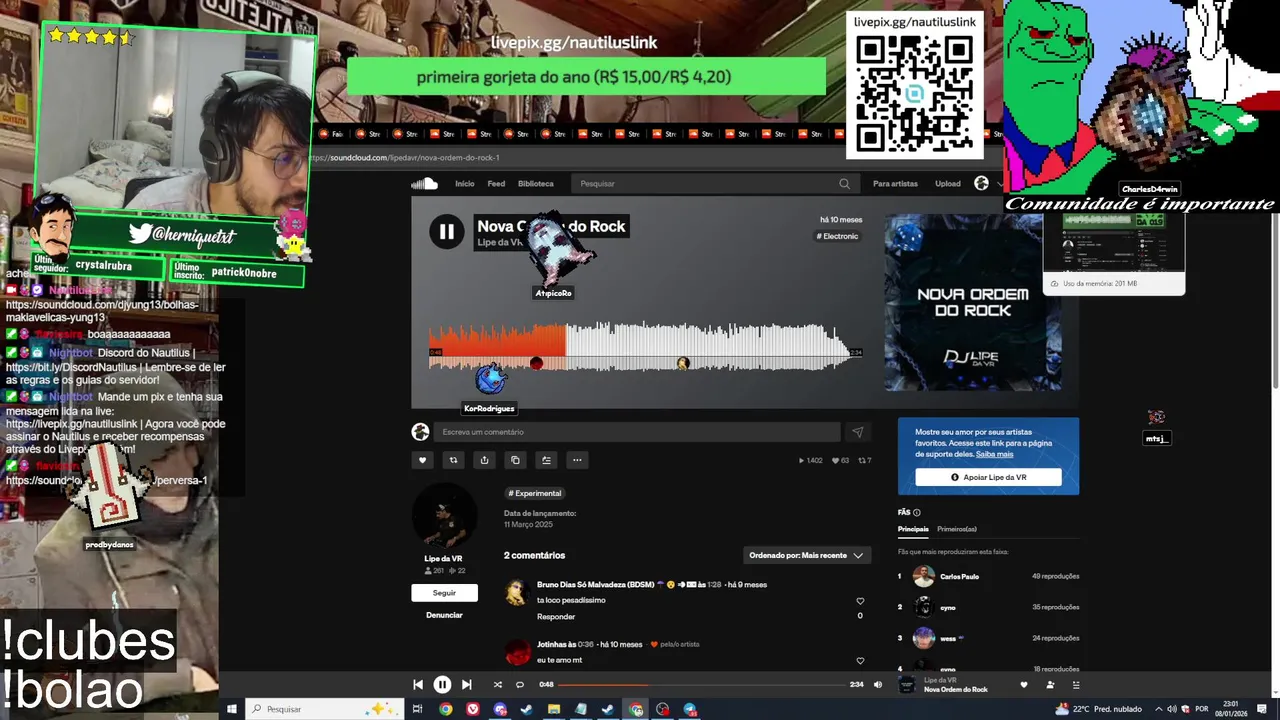Image resolution: width=1280 pixels, height=720 pixels.
Task: Switch to the Principais fans tab
Action: click(913, 529)
